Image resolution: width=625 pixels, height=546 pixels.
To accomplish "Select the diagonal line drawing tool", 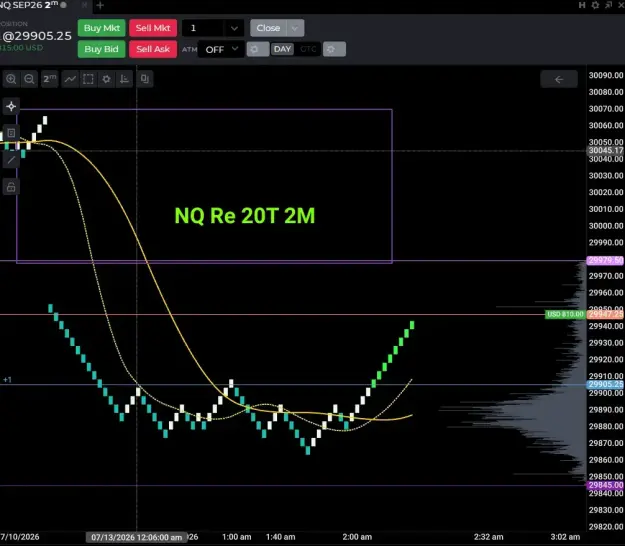I will point(11,160).
